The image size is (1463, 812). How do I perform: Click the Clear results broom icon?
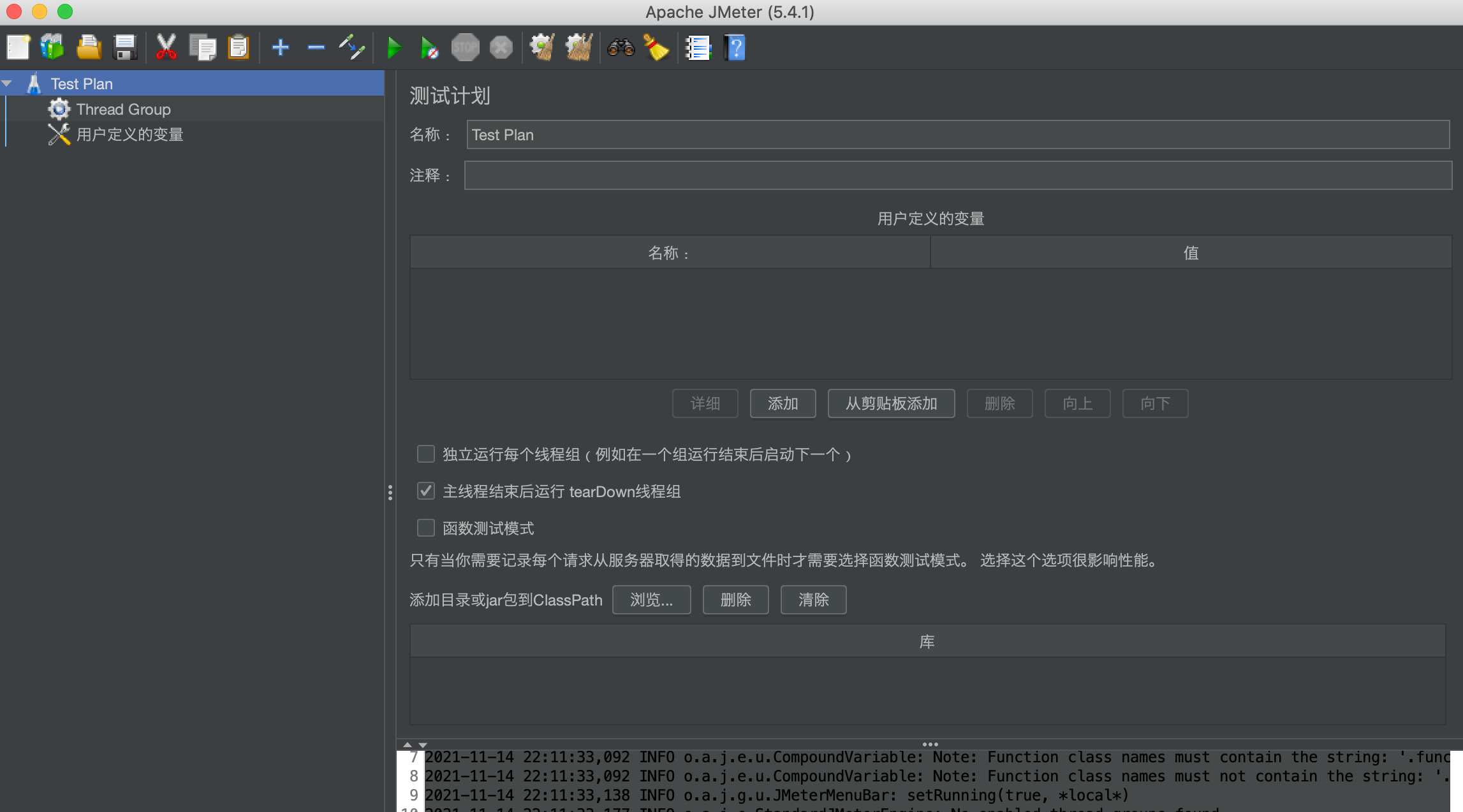coord(542,48)
